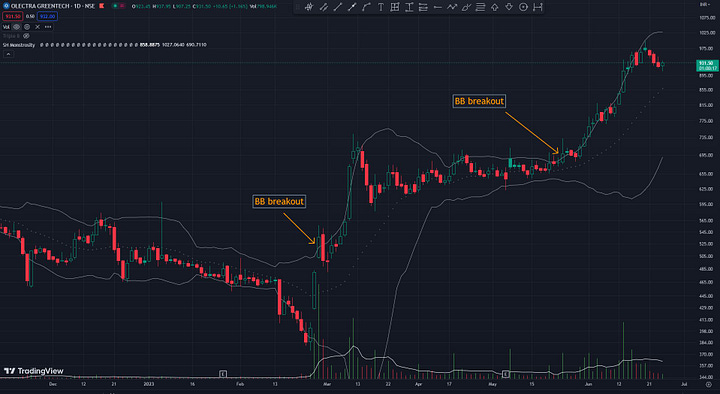Click the Vol value 798.946K

pos(263,6)
